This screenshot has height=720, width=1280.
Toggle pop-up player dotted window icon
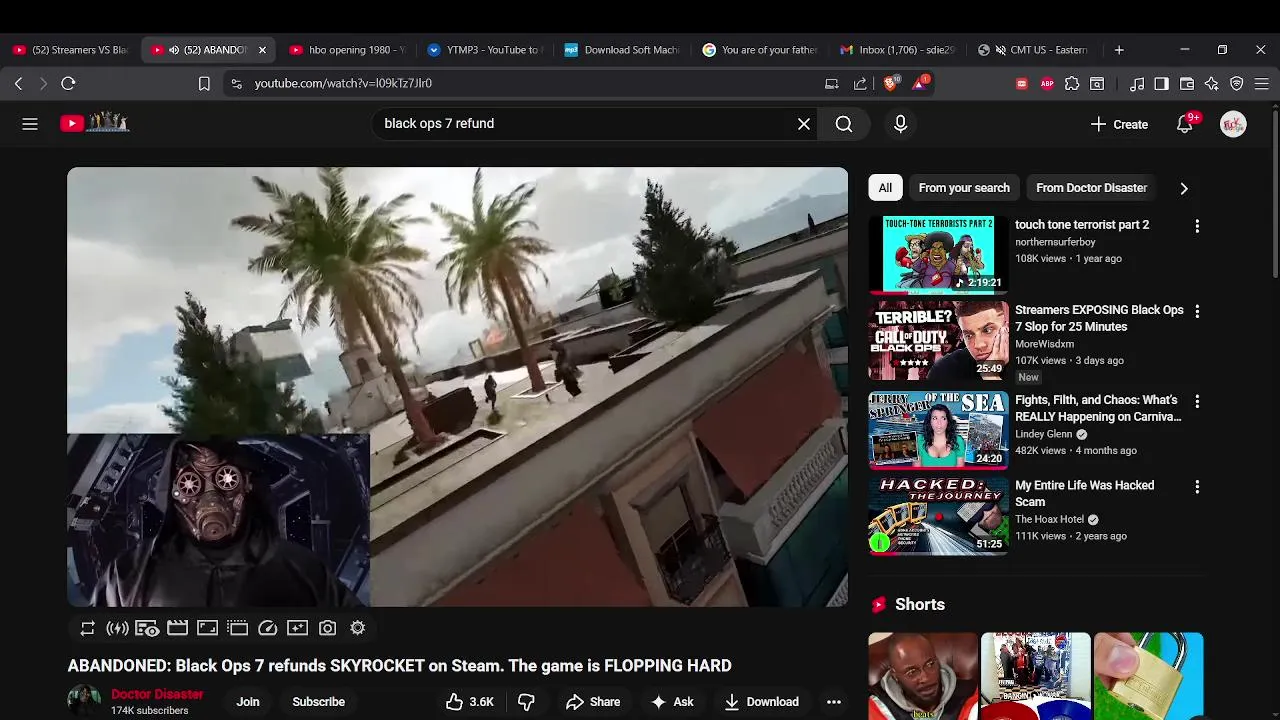click(x=237, y=628)
